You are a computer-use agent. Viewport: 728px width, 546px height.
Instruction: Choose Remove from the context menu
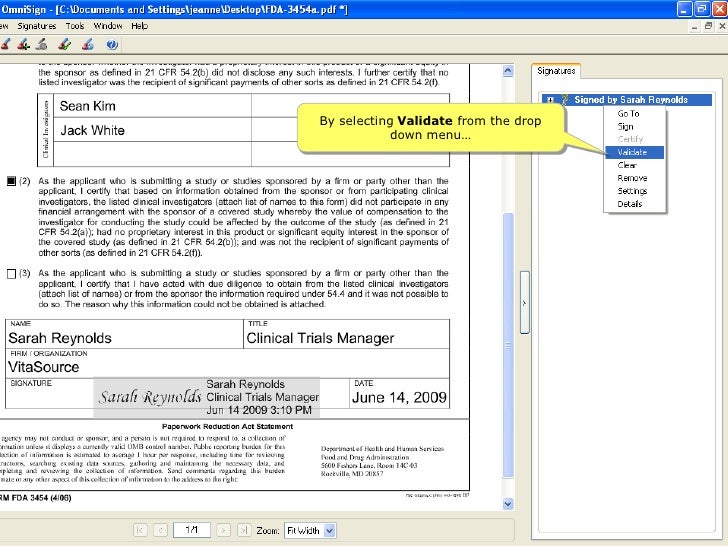click(x=635, y=178)
